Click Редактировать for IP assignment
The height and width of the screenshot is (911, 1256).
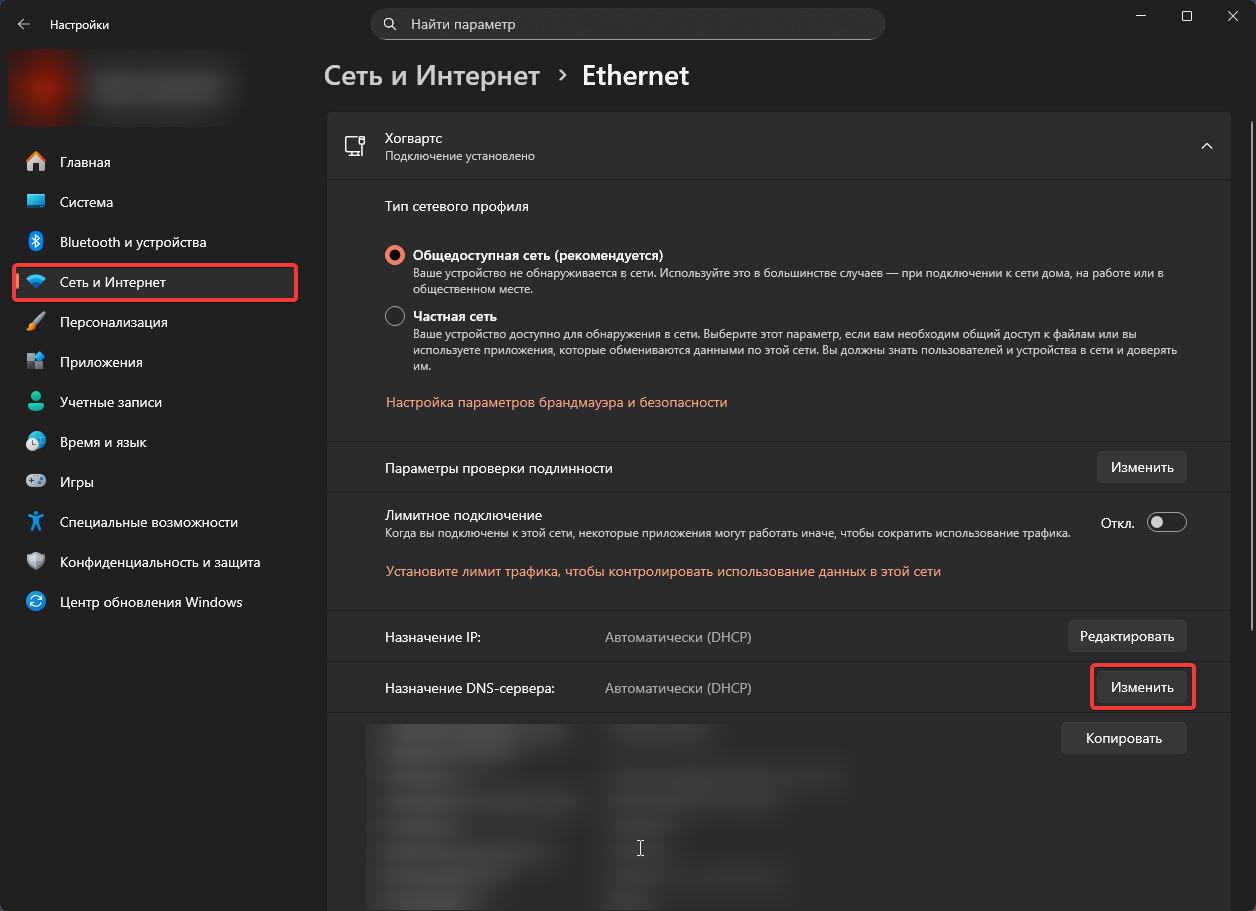click(x=1127, y=635)
